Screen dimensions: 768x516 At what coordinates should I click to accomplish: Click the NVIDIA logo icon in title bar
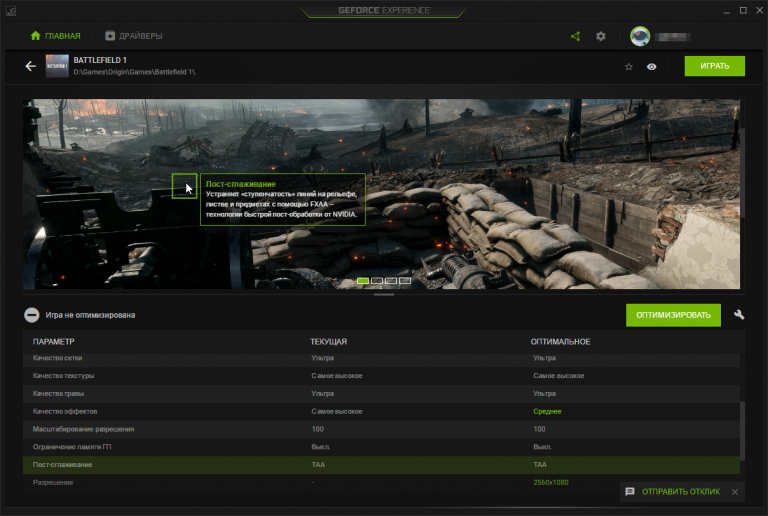point(11,11)
